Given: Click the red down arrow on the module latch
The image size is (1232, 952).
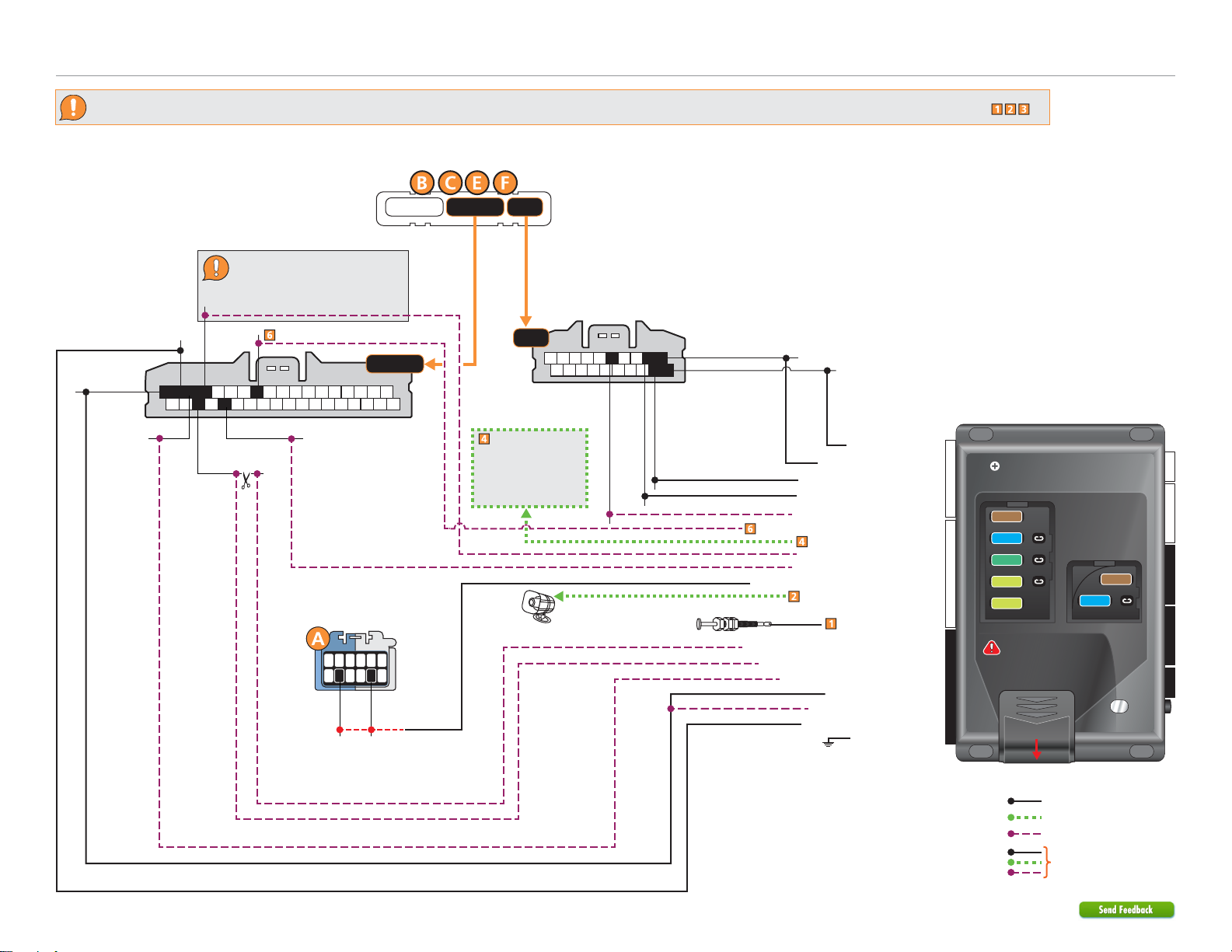Looking at the screenshot, I should [1036, 748].
